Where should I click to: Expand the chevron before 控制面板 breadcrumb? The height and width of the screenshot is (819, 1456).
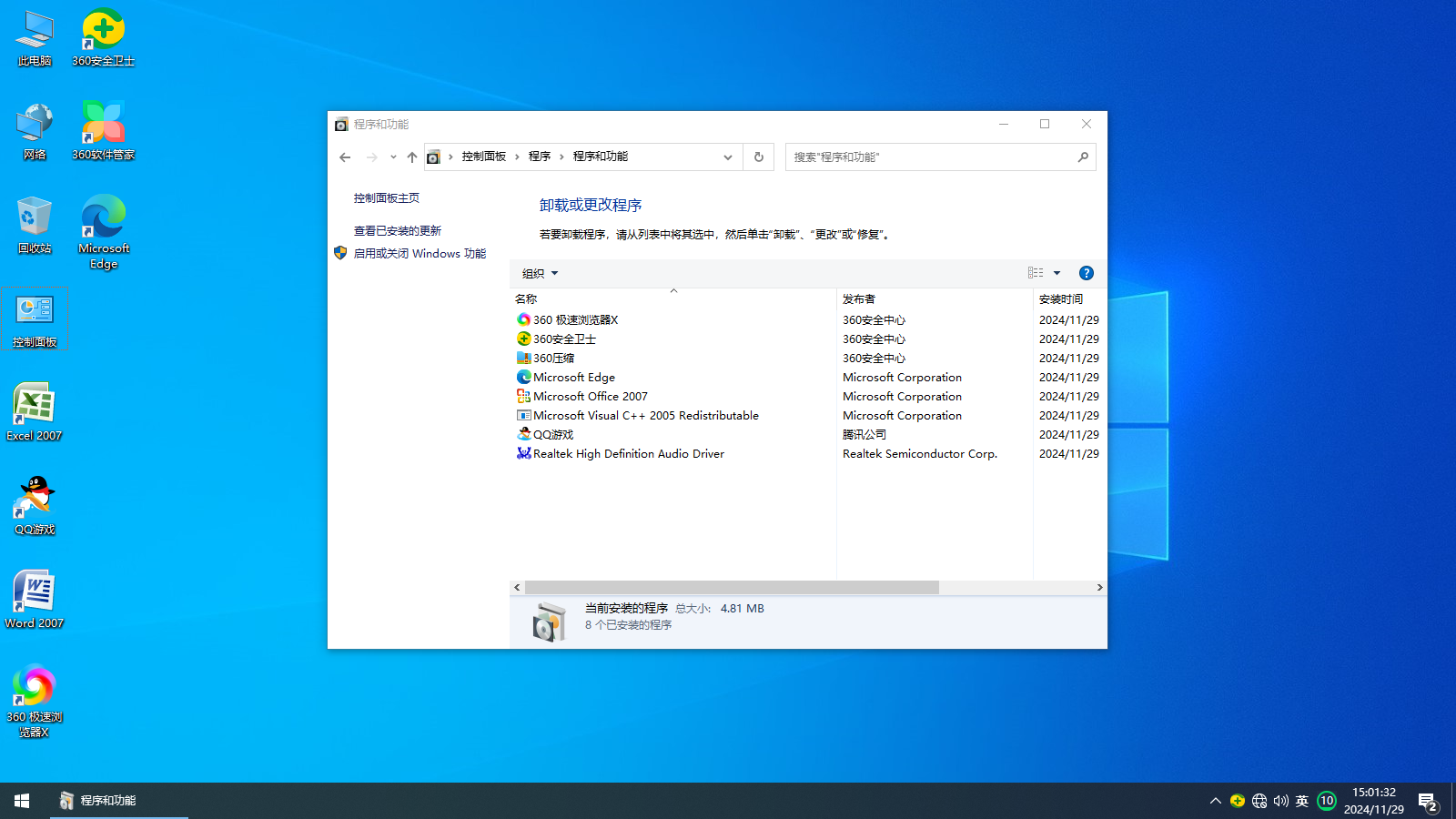click(x=450, y=157)
